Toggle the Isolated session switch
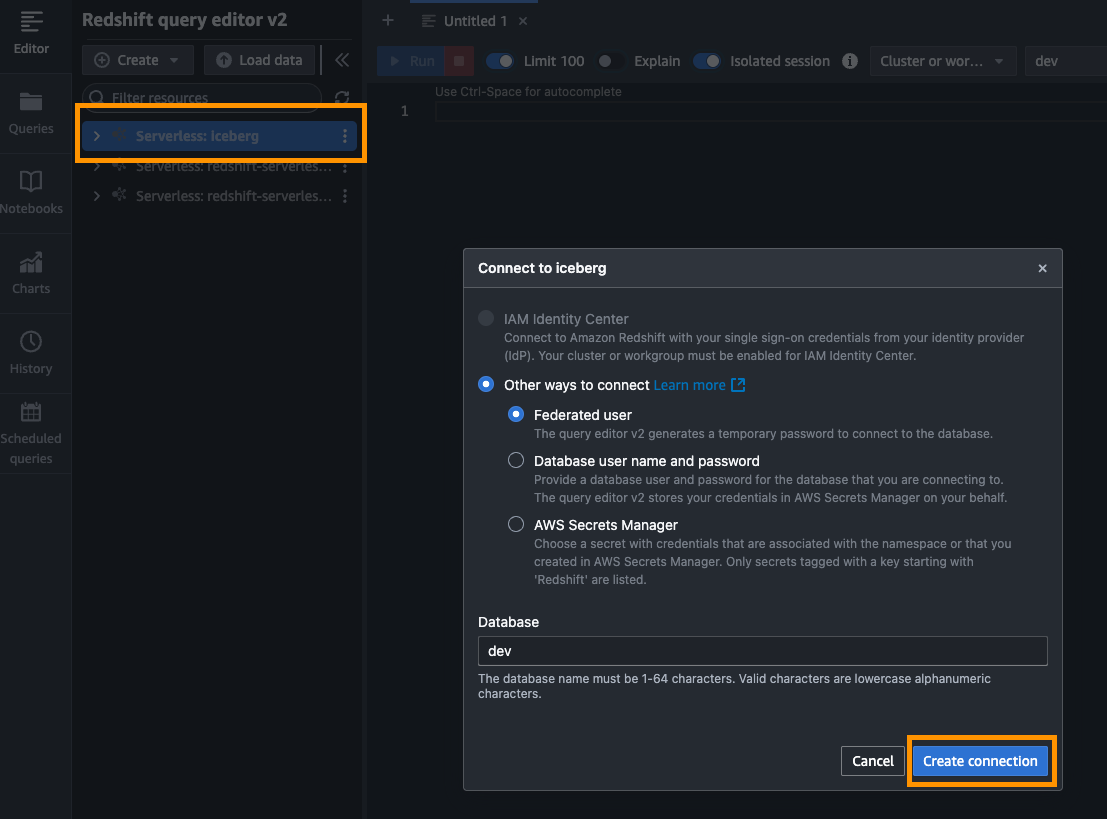1107x819 pixels. pyautogui.click(x=707, y=61)
